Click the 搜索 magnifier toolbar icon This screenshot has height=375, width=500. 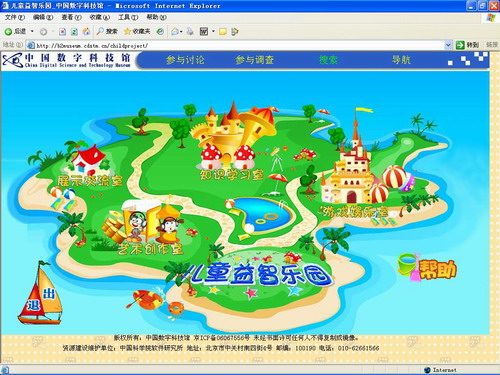pos(100,31)
